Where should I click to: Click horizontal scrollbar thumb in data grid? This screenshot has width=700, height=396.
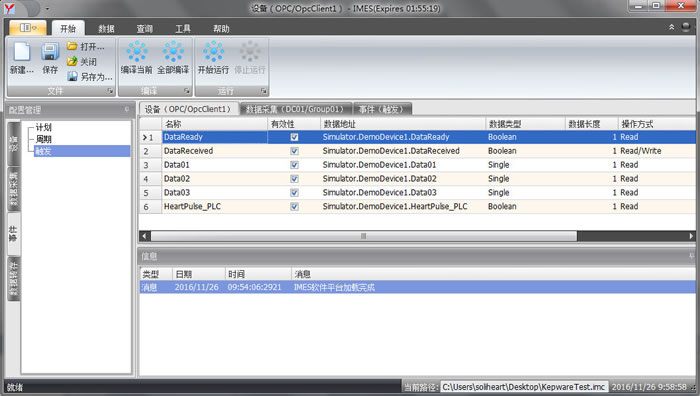coord(364,236)
